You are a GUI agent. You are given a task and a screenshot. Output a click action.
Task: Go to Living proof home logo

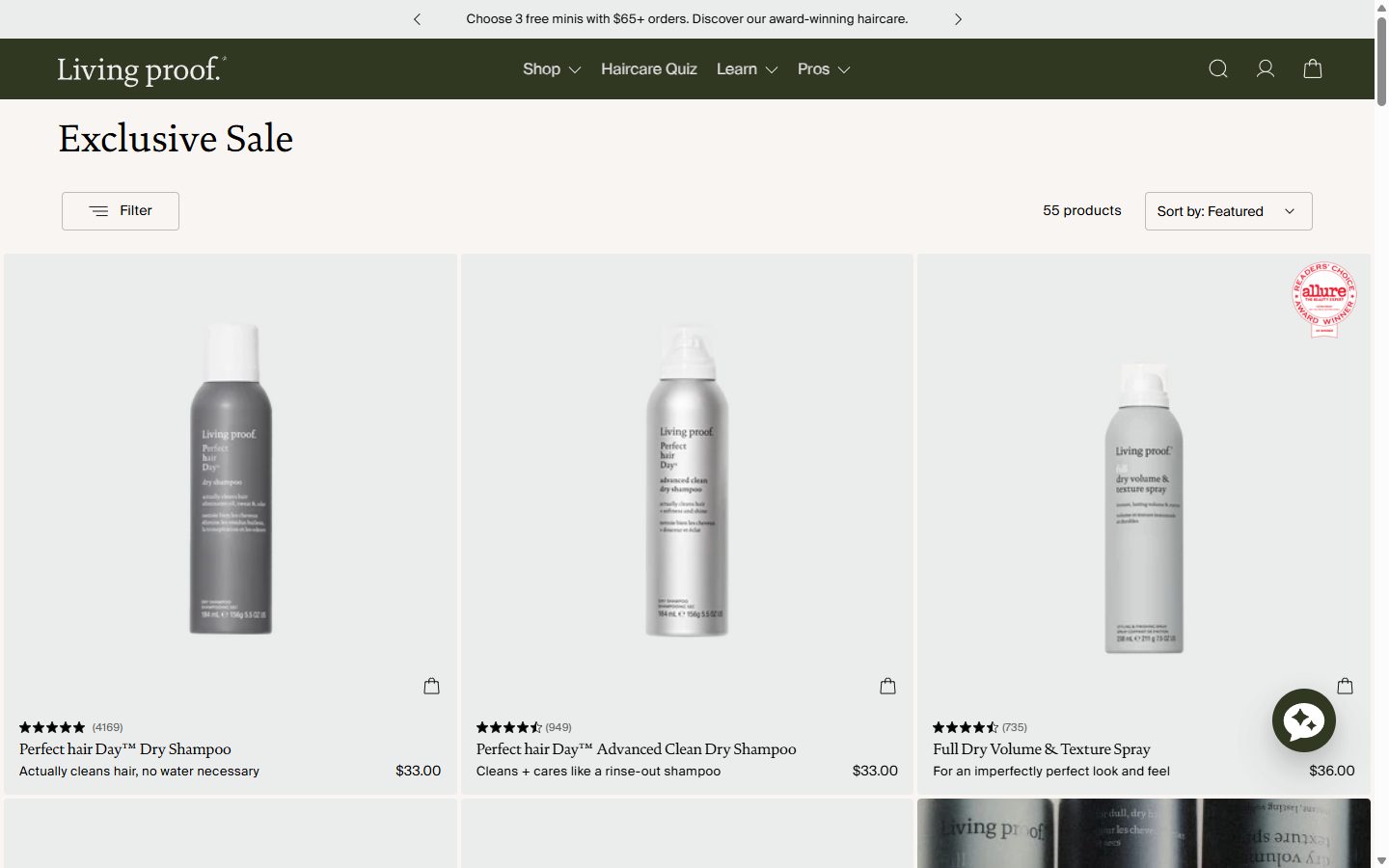pos(141,69)
